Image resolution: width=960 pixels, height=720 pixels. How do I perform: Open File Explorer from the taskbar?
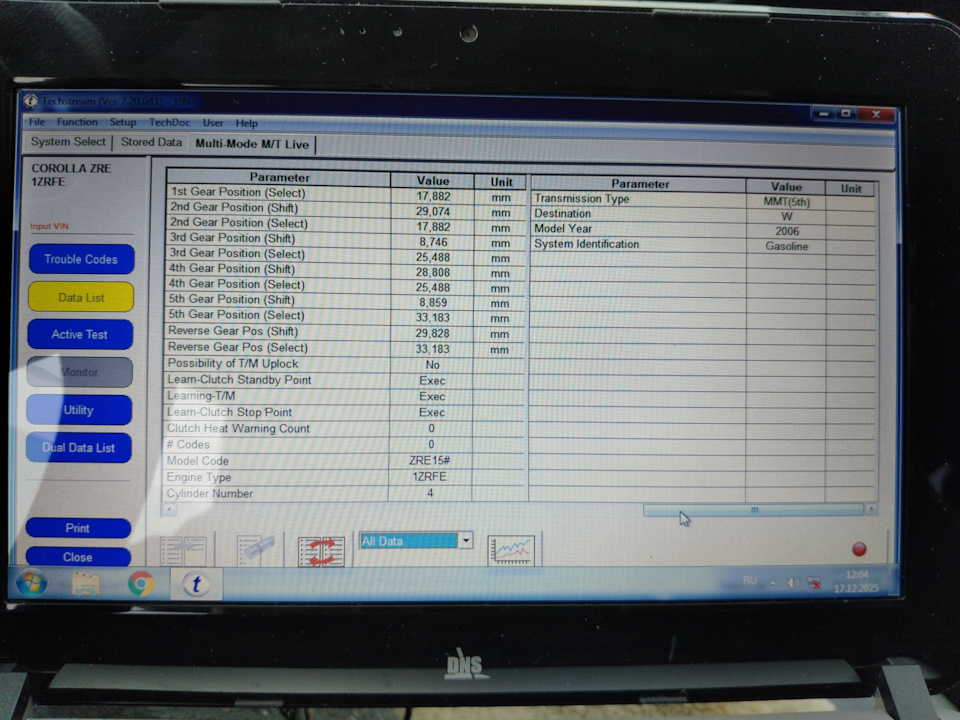point(86,583)
